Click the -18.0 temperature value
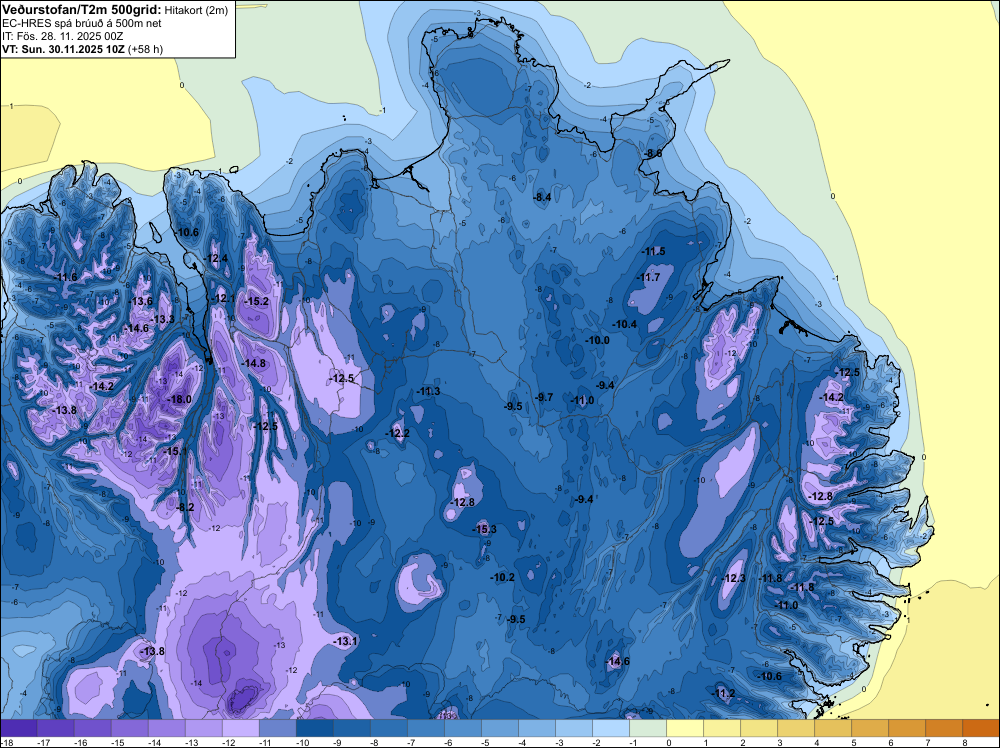This screenshot has width=1000, height=748. point(179,400)
